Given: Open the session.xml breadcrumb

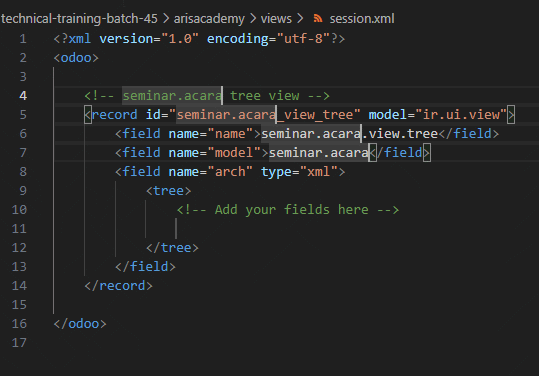Looking at the screenshot, I should [x=362, y=19].
